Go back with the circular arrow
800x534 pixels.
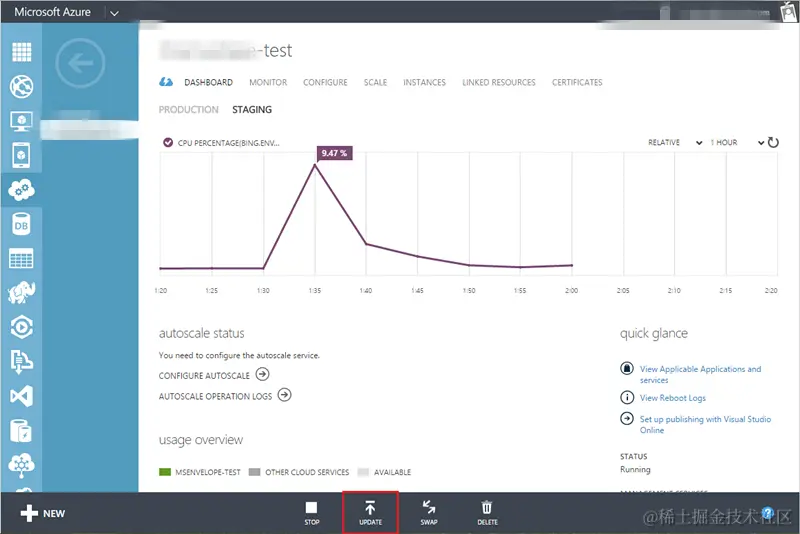[x=81, y=63]
